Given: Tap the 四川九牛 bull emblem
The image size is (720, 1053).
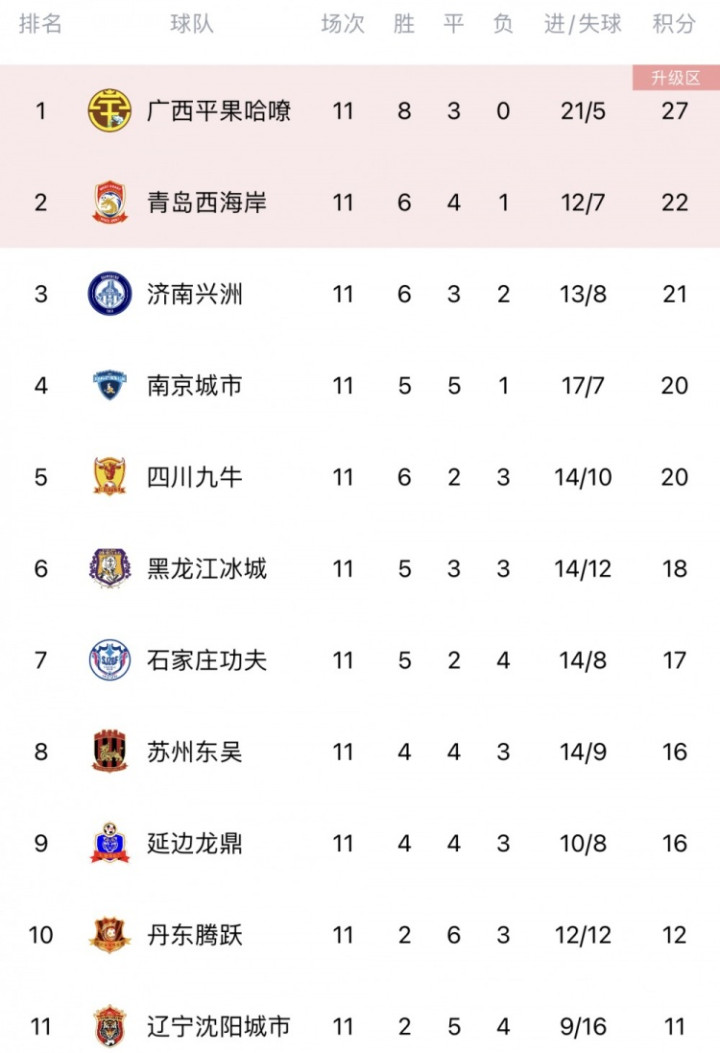Looking at the screenshot, I should pyautogui.click(x=109, y=477).
